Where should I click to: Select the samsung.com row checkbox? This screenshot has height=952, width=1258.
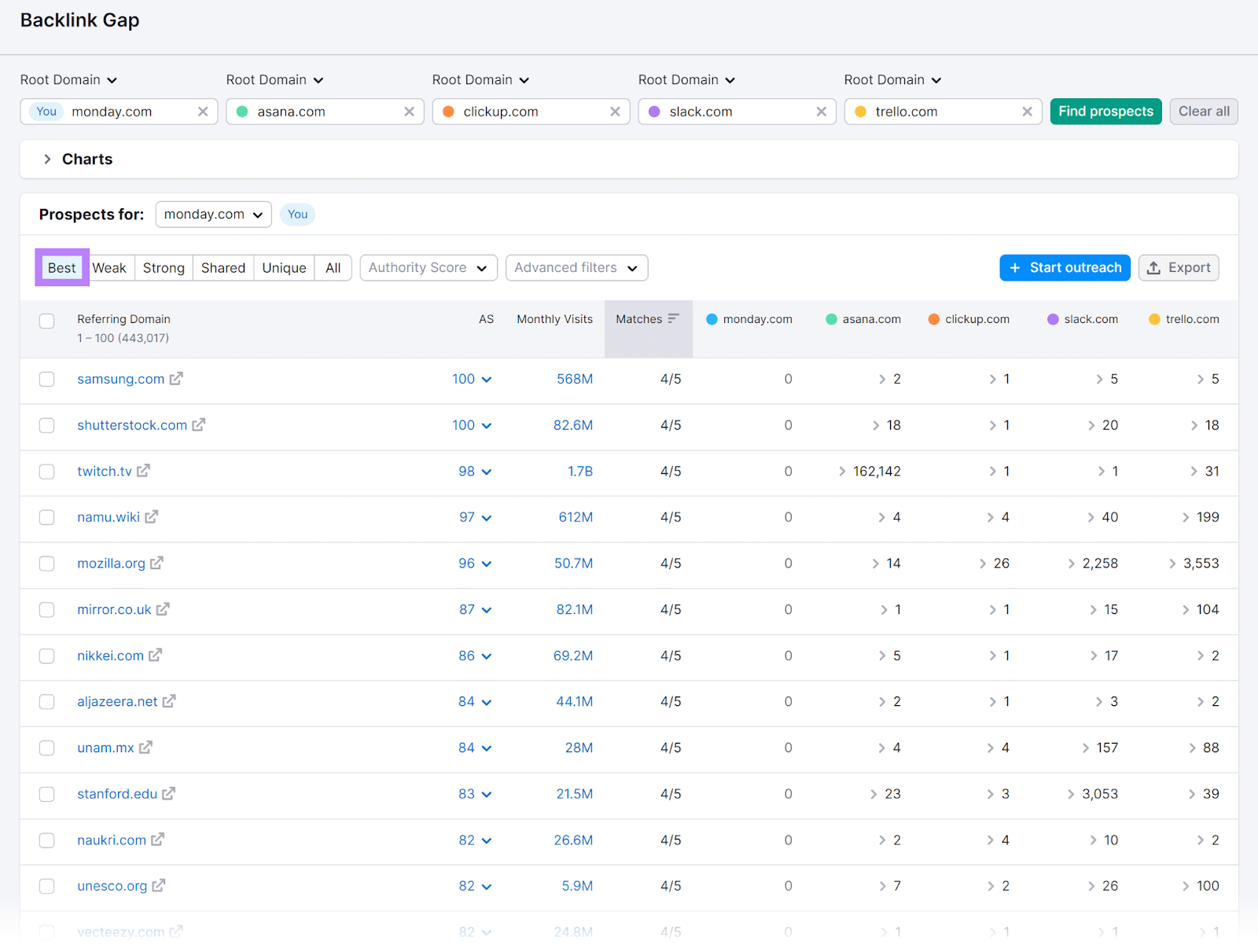(46, 379)
